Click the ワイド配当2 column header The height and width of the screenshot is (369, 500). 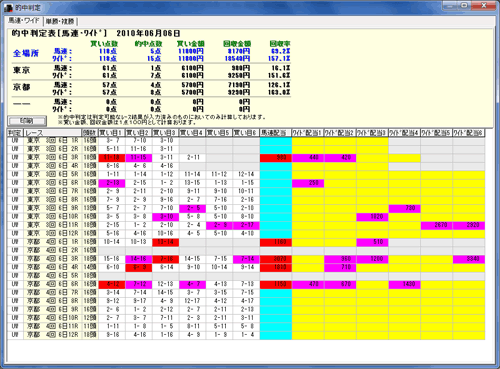(x=340, y=133)
